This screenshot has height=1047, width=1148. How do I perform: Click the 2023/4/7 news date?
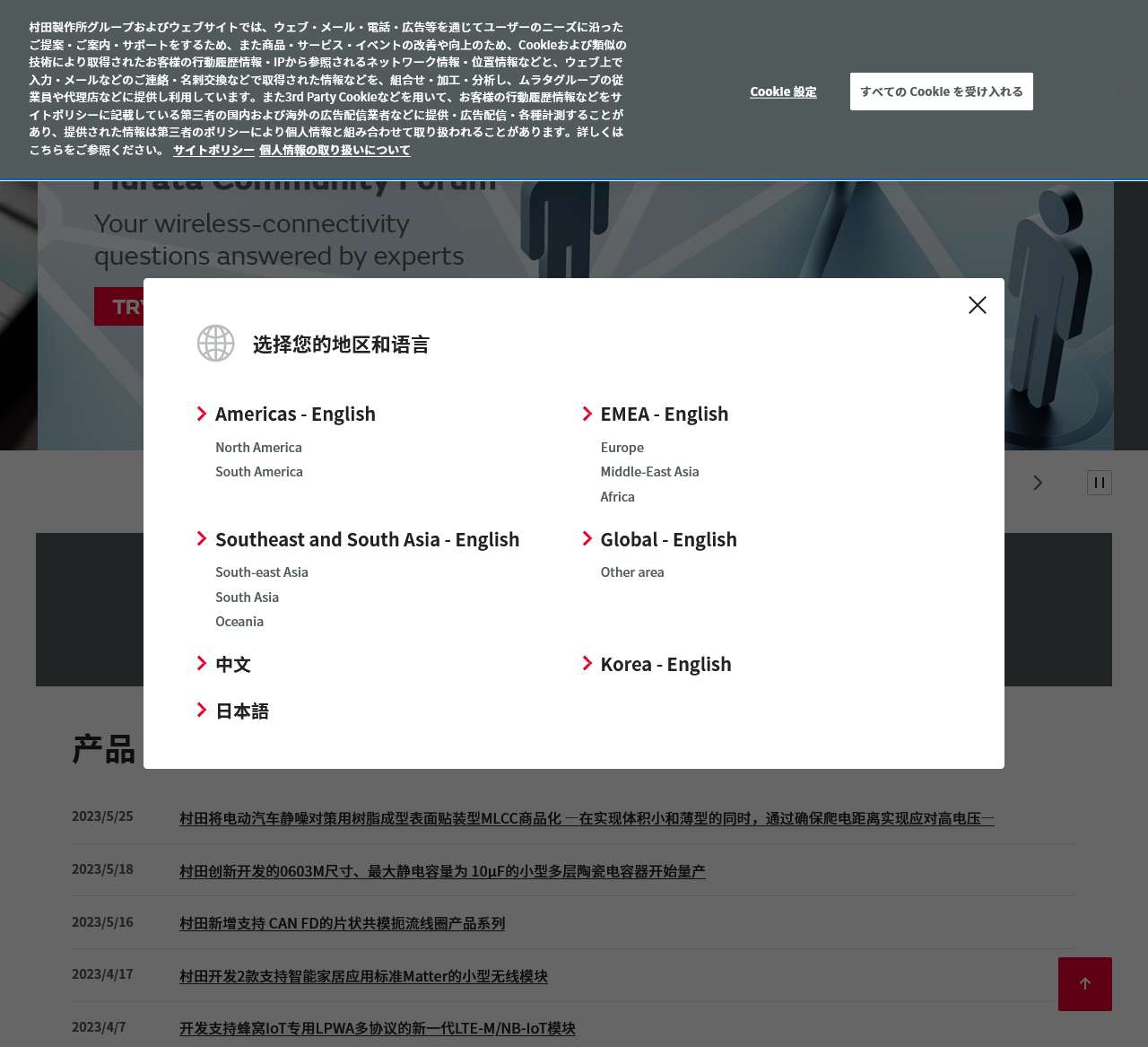pos(99,1026)
